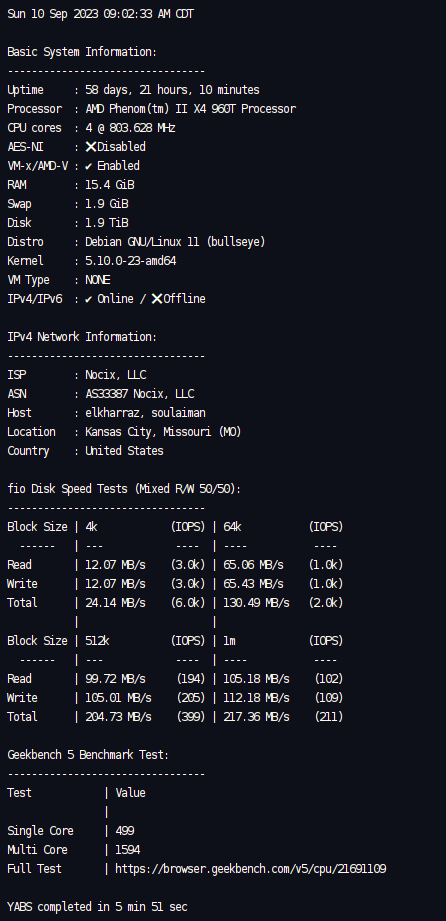Click the kernel version 5.10.0-23-amd64
446x921 pixels.
click(131, 261)
